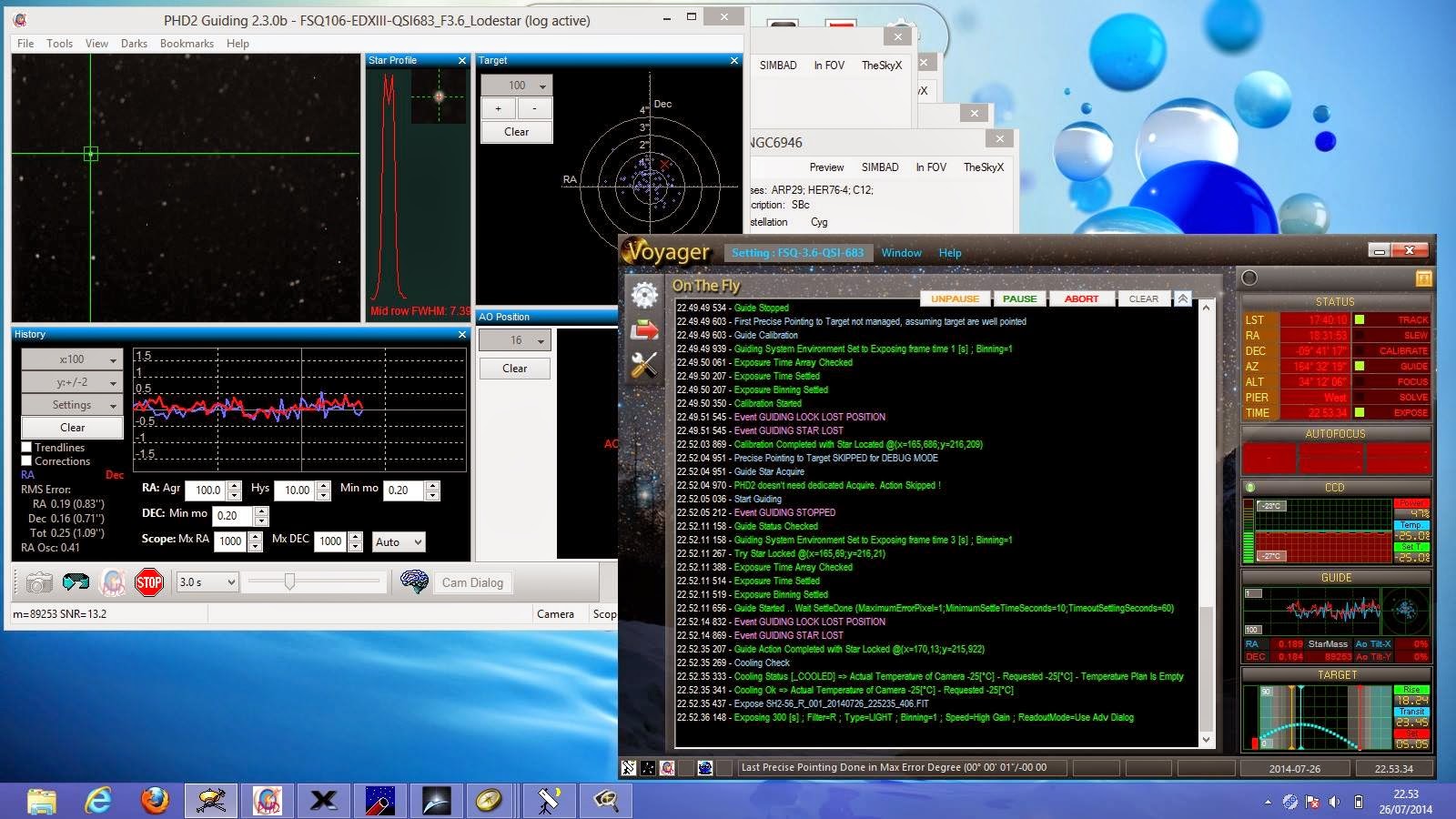
Task: Open File Explorer from taskbar
Action: click(x=42, y=801)
